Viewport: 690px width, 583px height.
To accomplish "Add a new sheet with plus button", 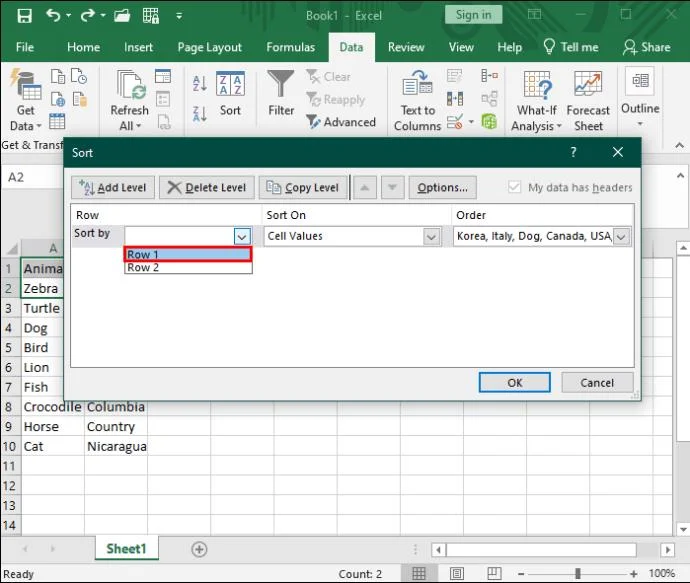I will pos(199,549).
